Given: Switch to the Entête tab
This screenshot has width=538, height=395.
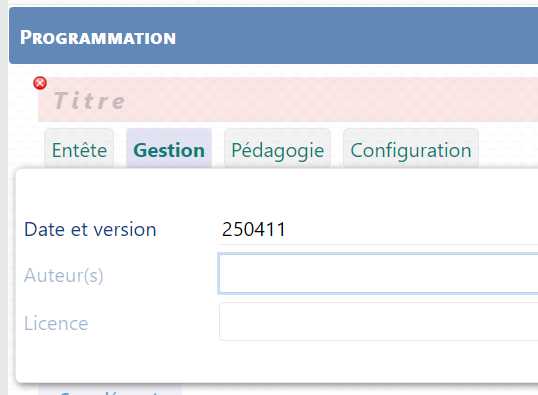Looking at the screenshot, I should coord(79,150).
